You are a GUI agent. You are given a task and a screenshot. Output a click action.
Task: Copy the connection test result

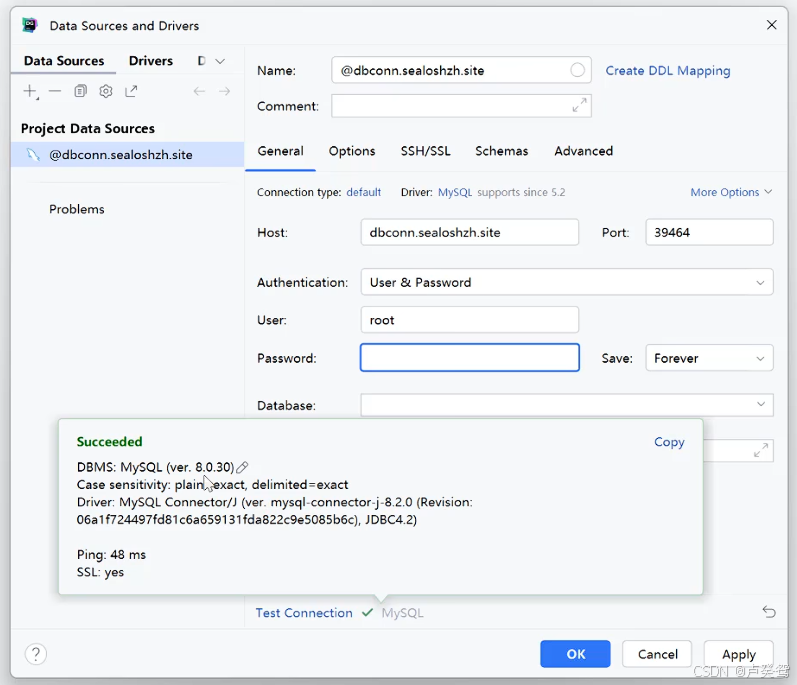[x=669, y=442]
